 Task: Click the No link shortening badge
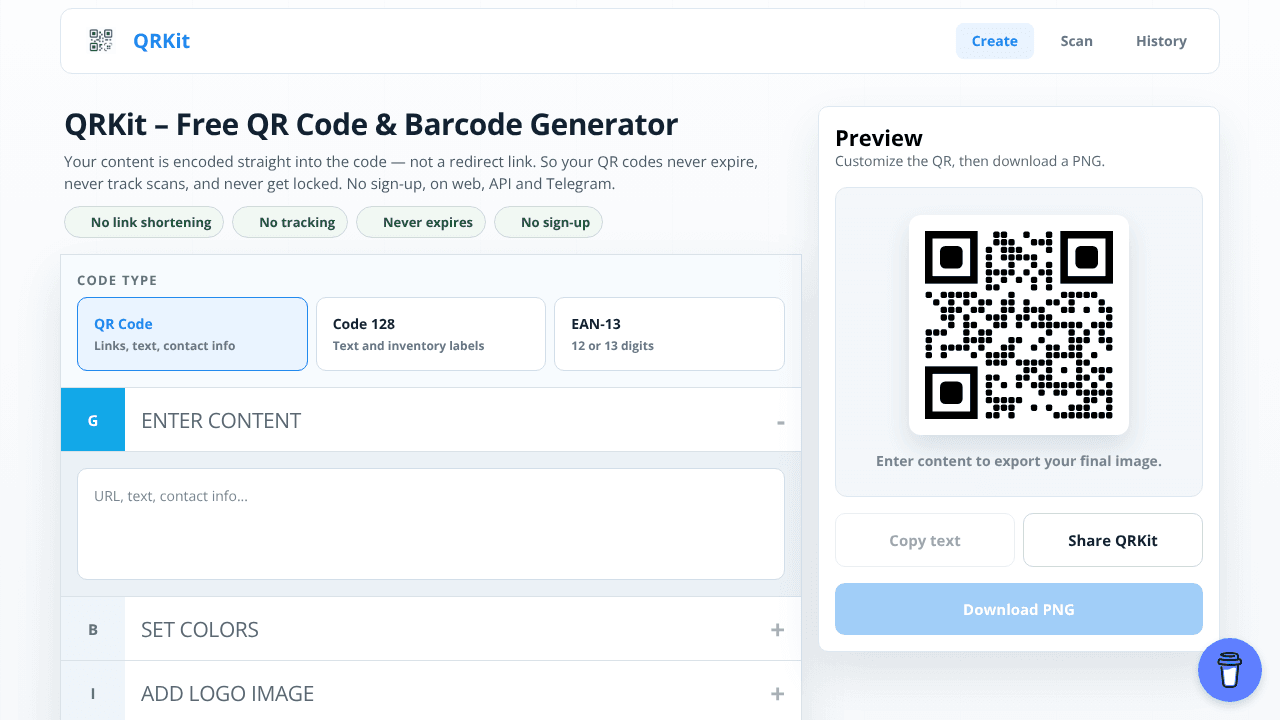[144, 222]
